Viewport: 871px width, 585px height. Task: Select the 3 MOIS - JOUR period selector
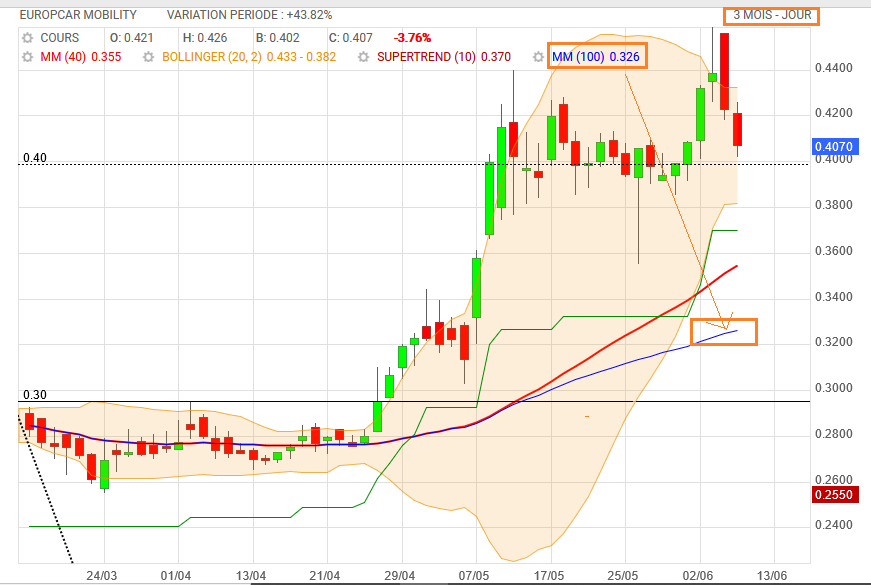(x=772, y=15)
